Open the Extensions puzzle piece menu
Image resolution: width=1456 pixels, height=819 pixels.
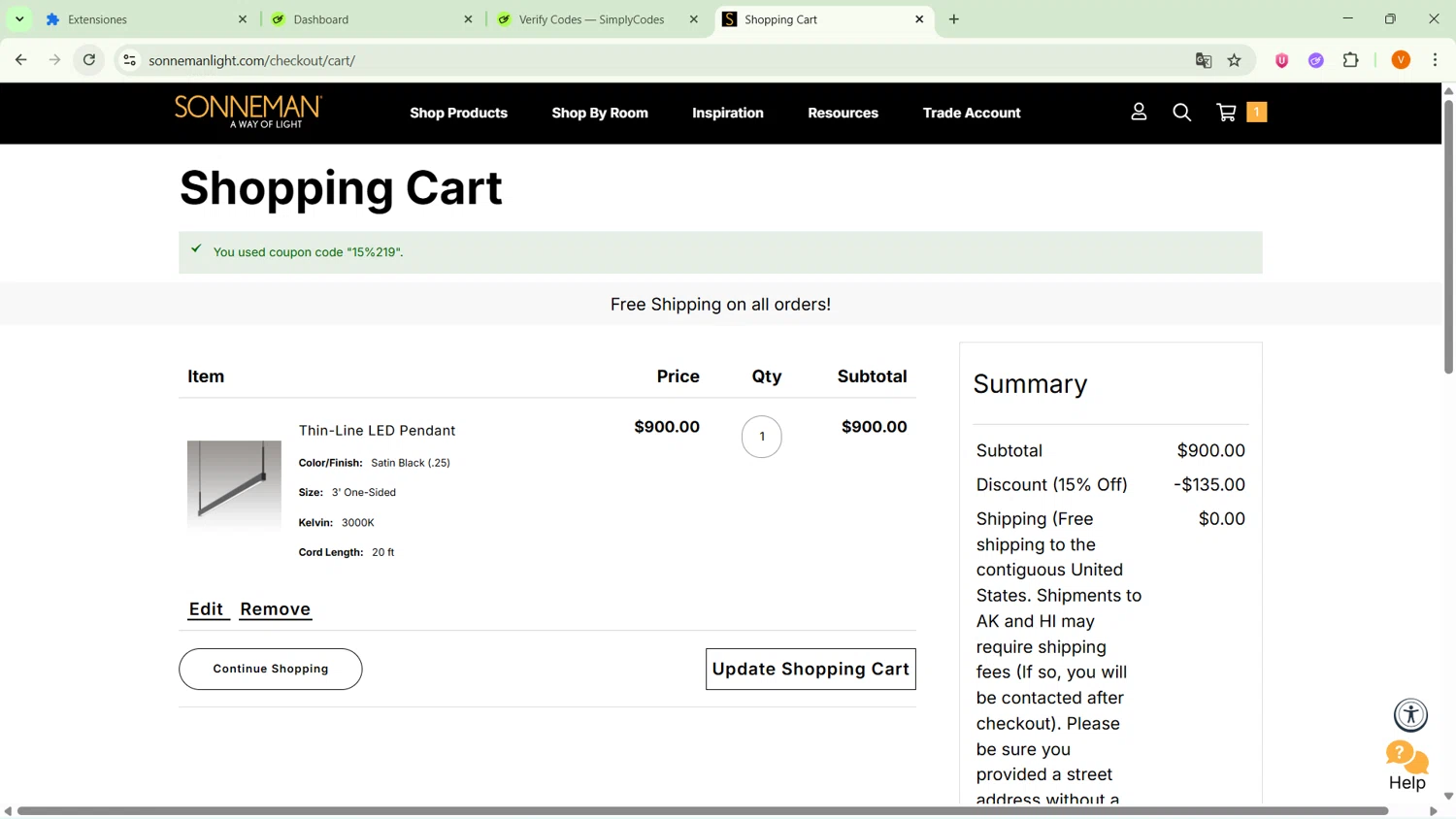(1351, 60)
